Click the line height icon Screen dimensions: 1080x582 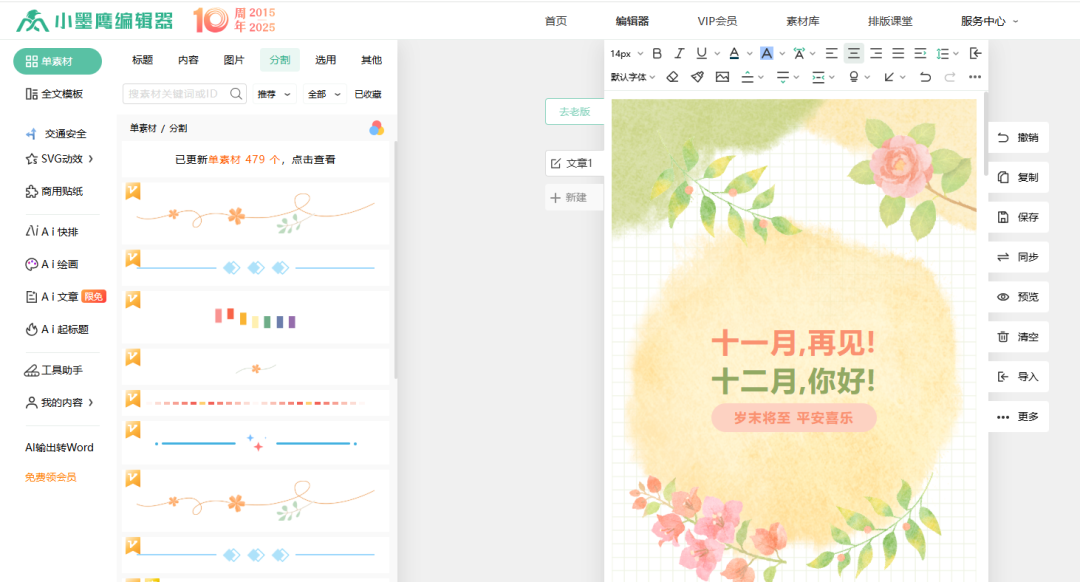coord(943,54)
